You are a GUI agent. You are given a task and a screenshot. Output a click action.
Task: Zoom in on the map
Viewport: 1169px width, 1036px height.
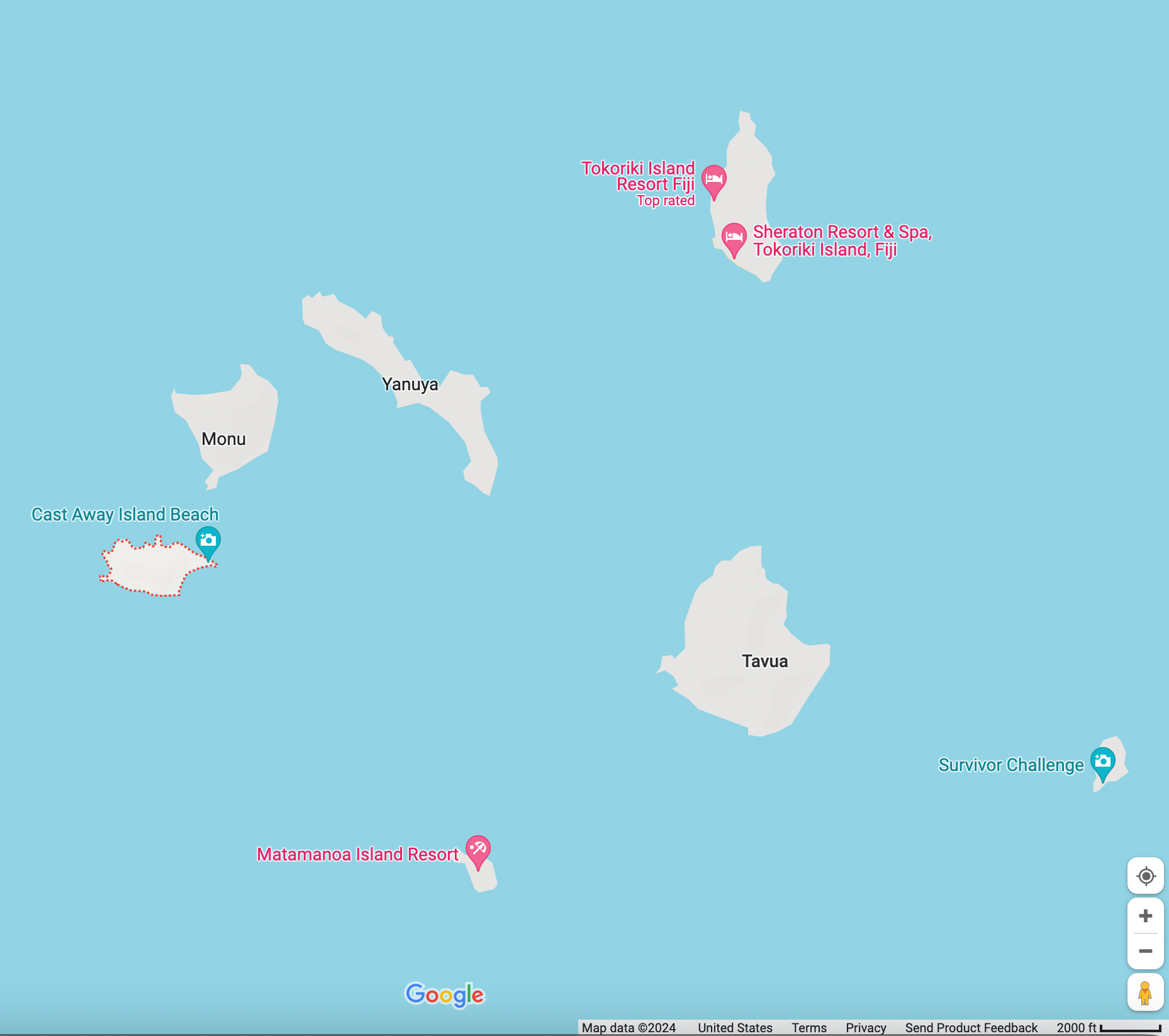pyautogui.click(x=1146, y=916)
